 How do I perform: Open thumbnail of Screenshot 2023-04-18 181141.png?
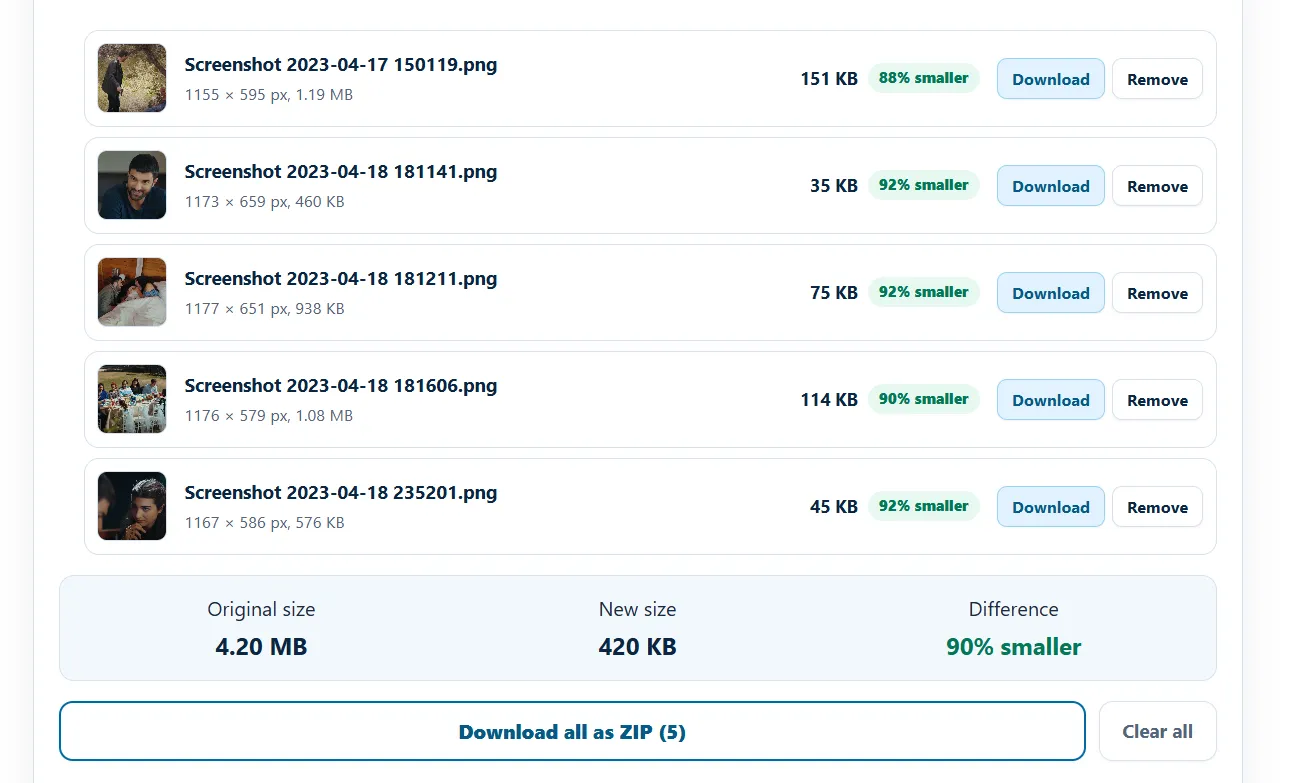click(x=132, y=185)
